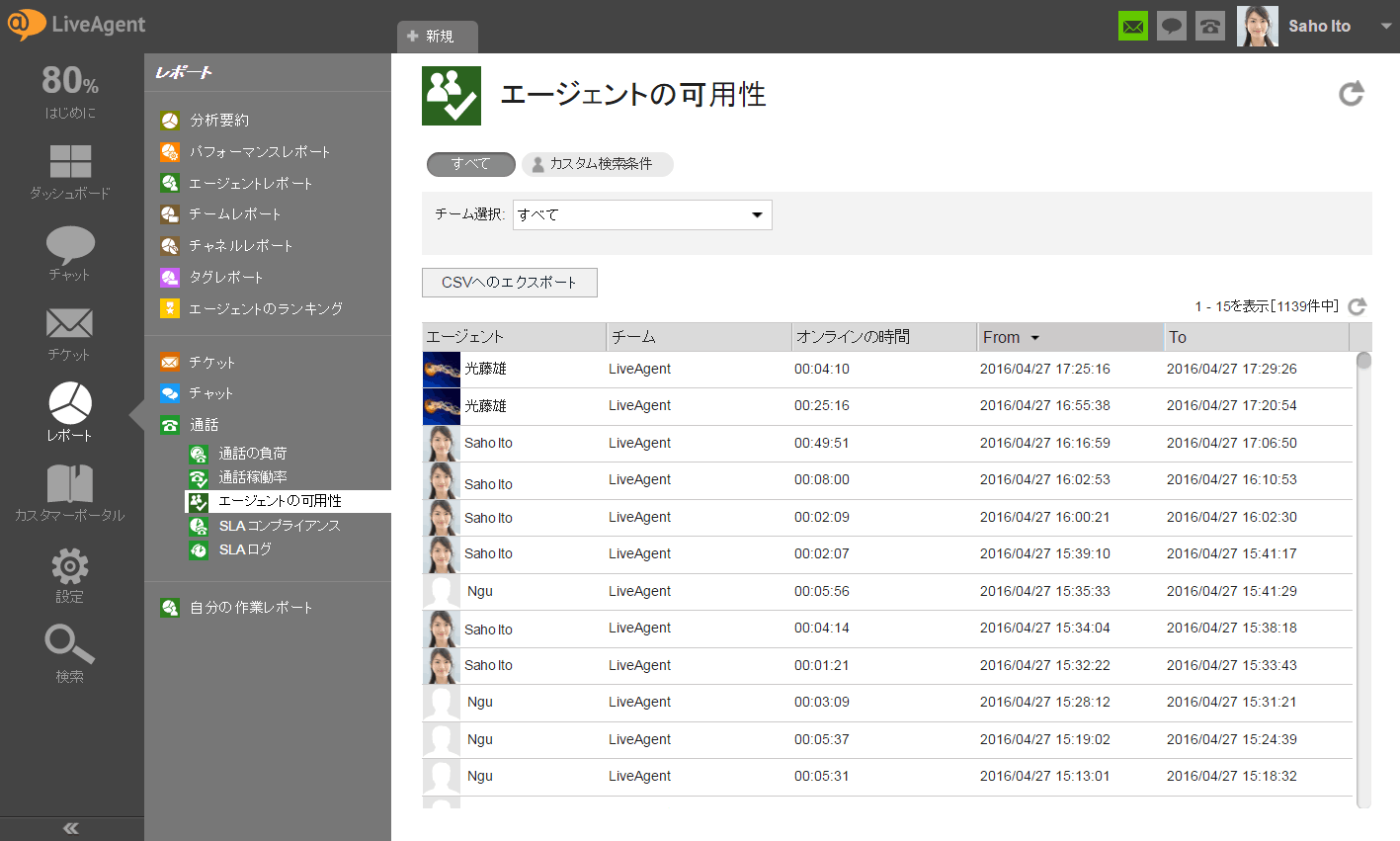The image size is (1400, 841).
Task: Click the エージェントの可用性 page header icon
Action: pos(452,96)
